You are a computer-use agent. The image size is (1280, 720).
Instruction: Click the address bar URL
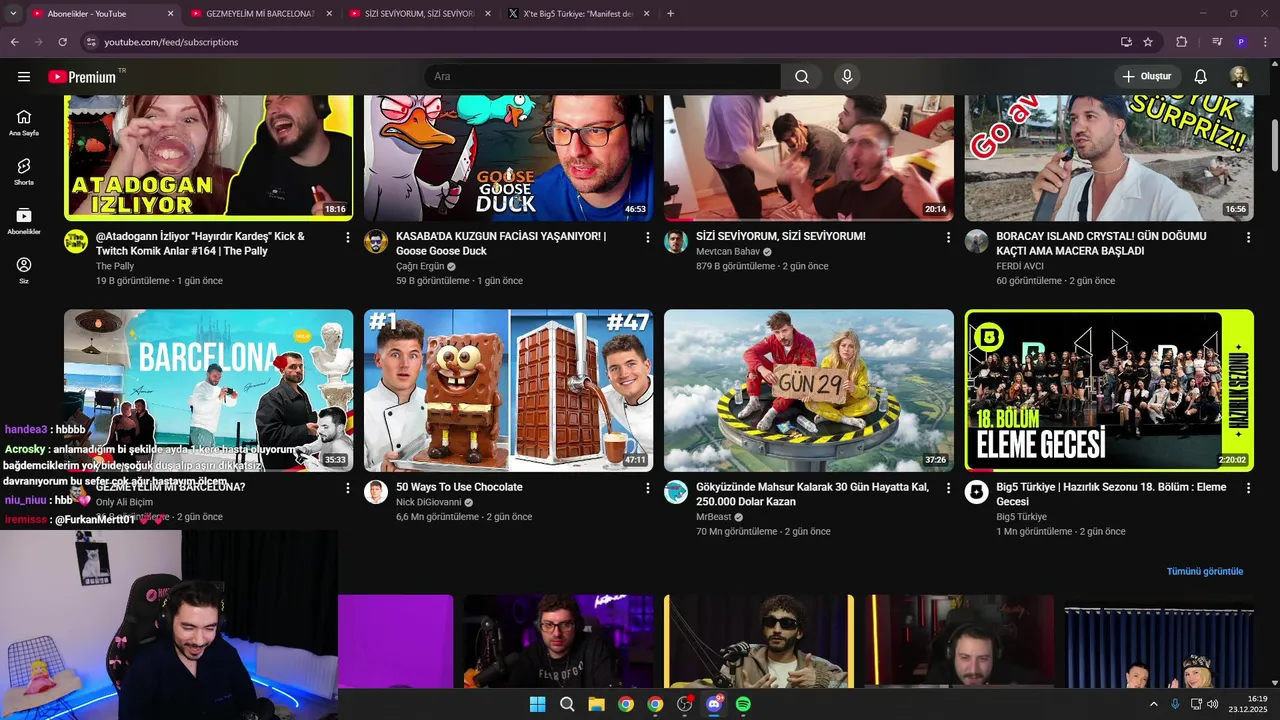tap(171, 42)
